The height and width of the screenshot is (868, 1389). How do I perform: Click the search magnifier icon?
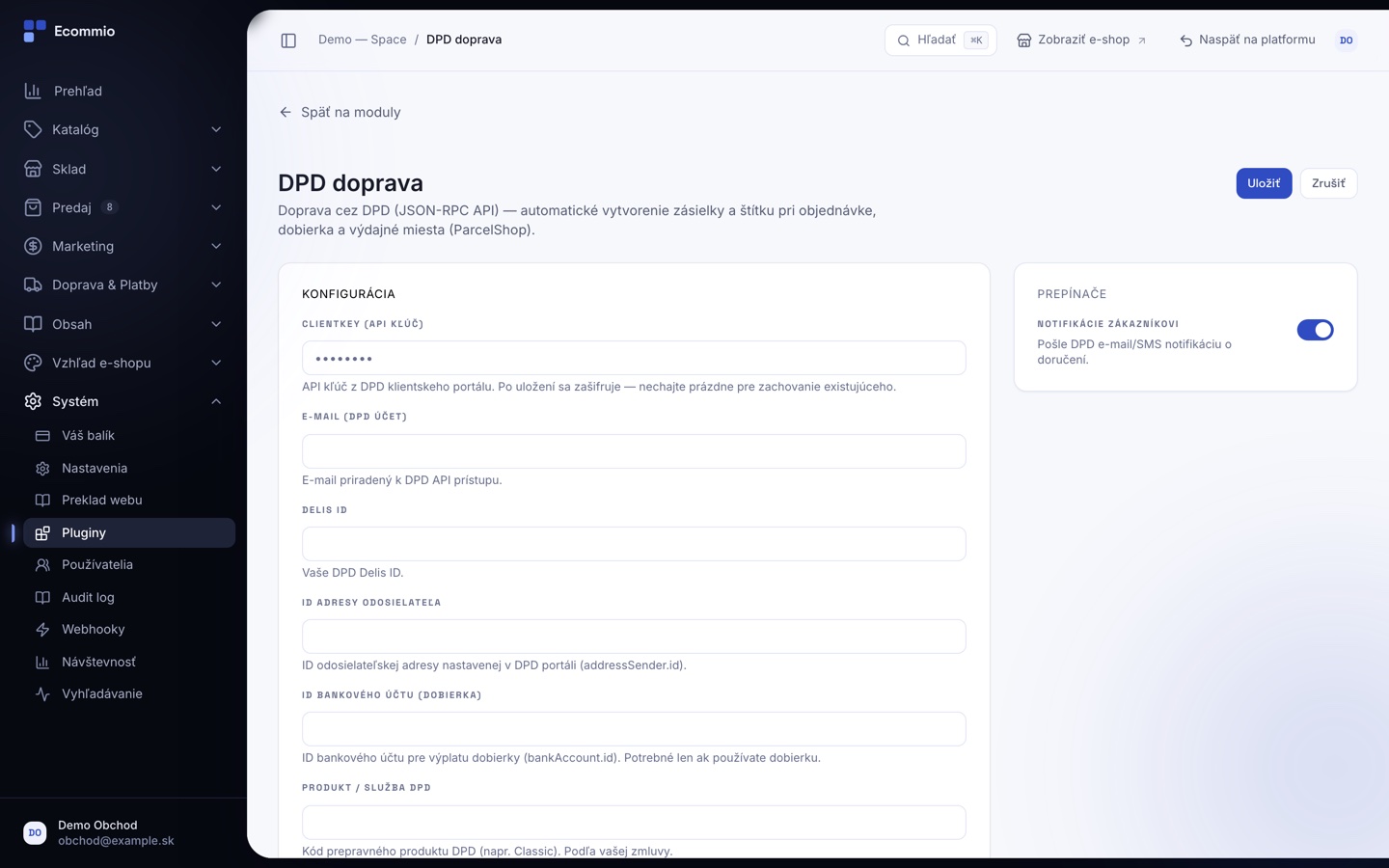[904, 41]
